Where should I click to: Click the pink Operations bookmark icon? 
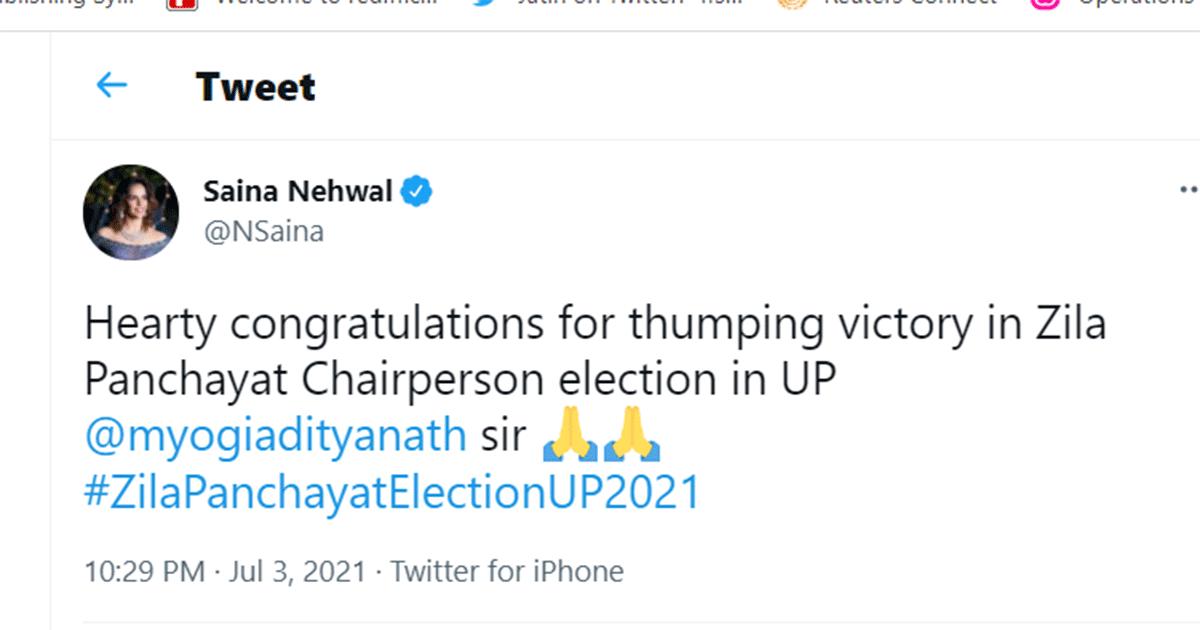tap(1045, 5)
